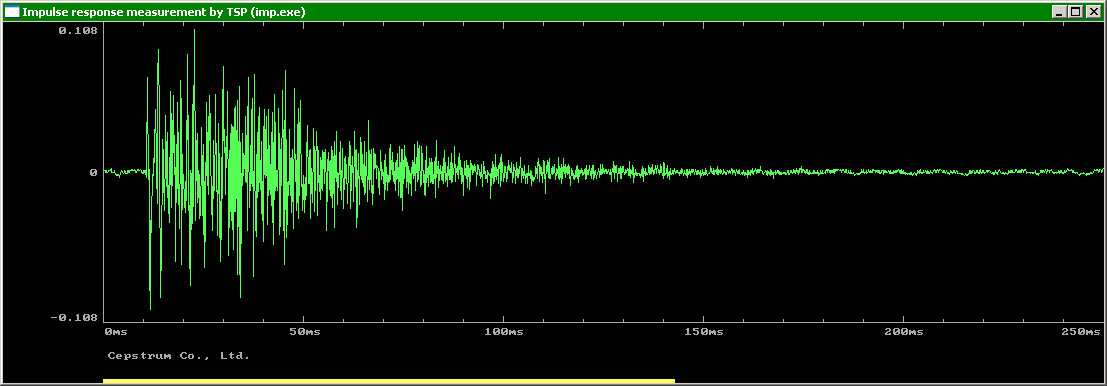Minimize the impulse response window
This screenshot has width=1107, height=386.
(1059, 11)
